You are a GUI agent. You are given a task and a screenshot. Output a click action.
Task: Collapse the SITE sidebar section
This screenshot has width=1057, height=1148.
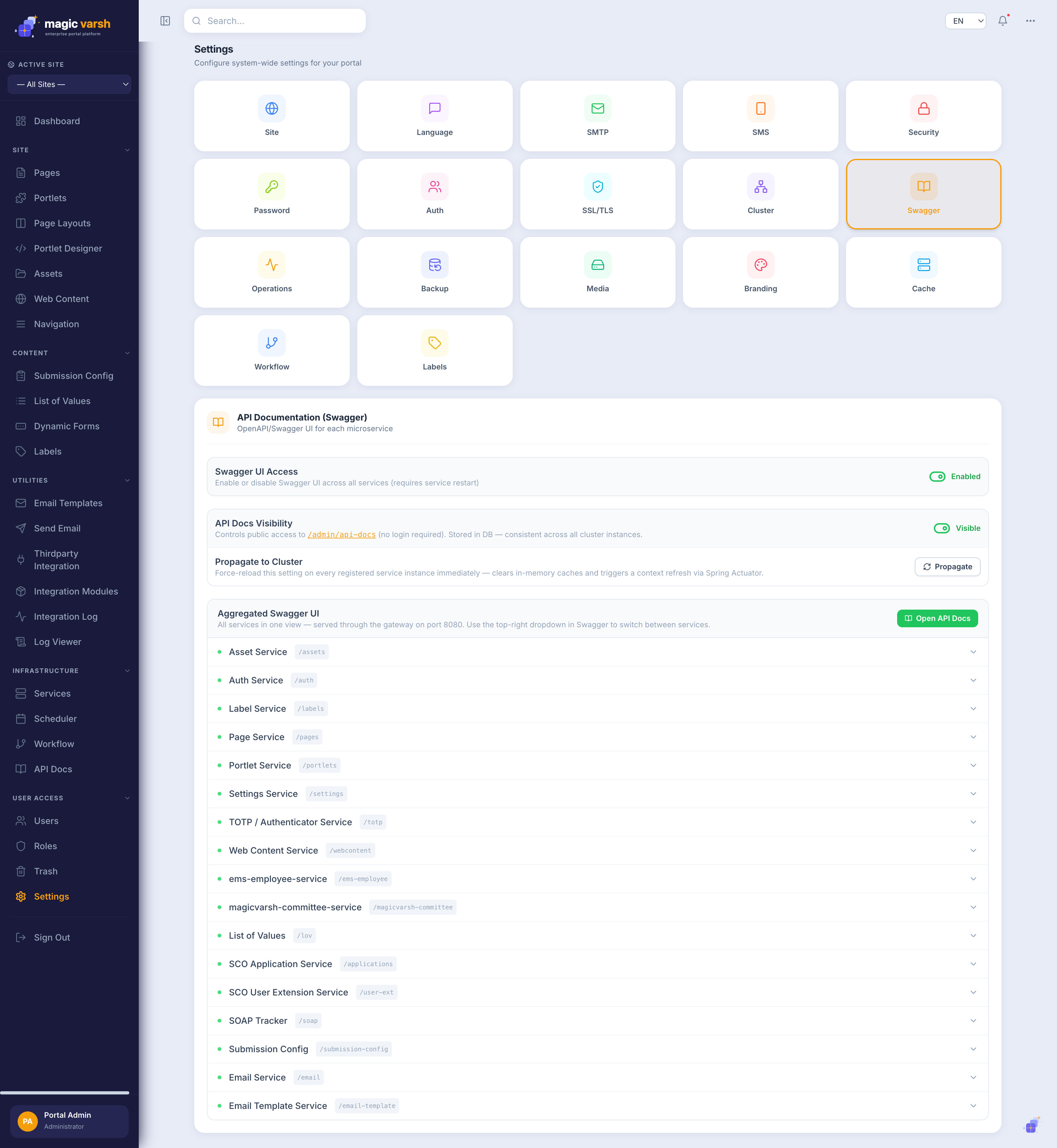(127, 150)
